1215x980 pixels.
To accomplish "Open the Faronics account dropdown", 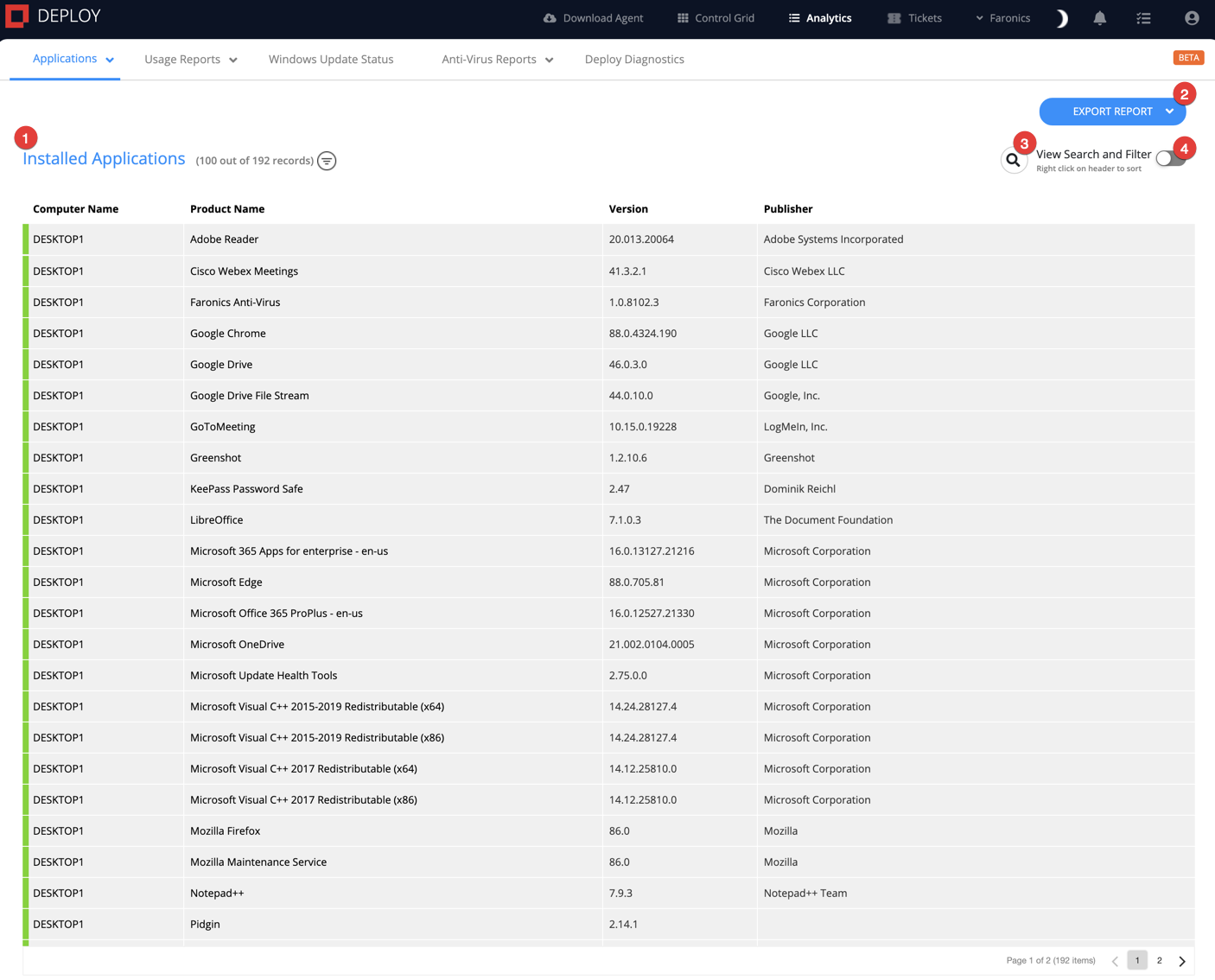I will click(x=1002, y=18).
